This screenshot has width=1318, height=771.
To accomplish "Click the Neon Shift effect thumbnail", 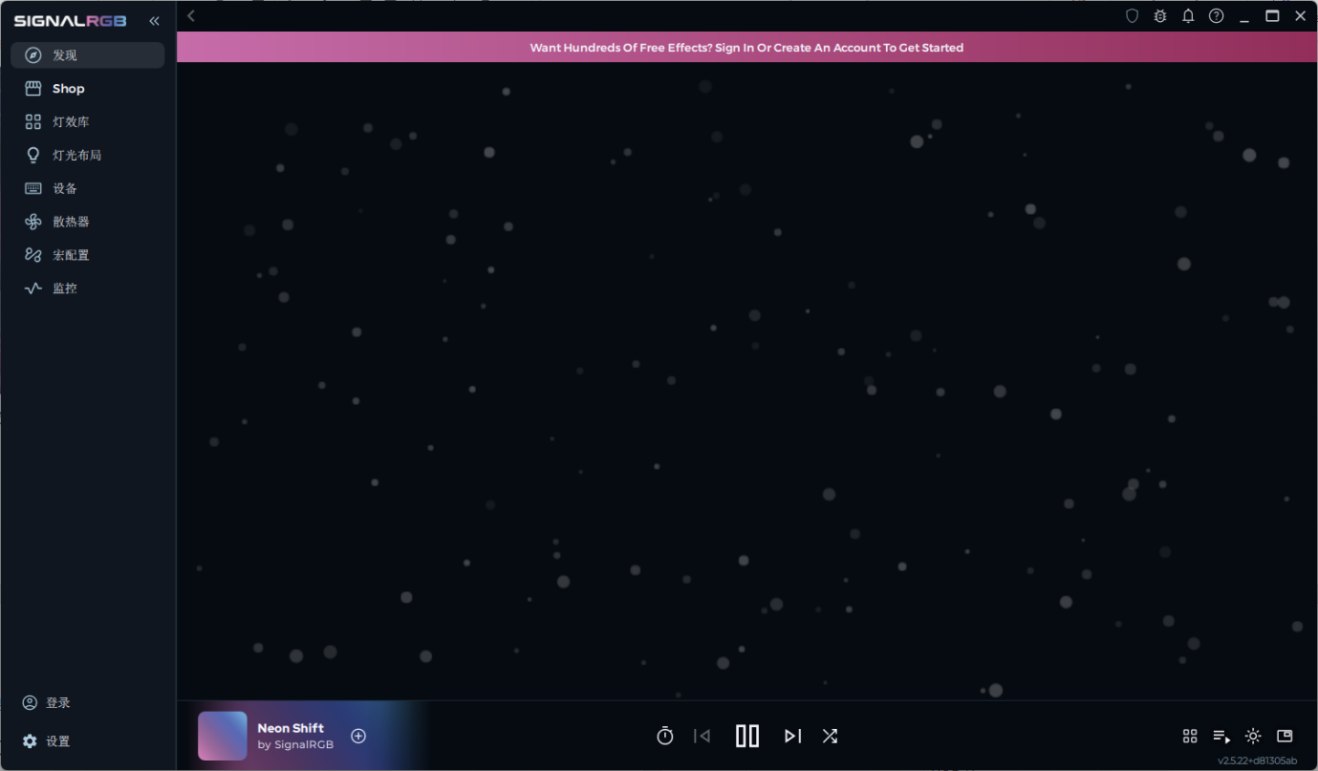I will pyautogui.click(x=222, y=736).
